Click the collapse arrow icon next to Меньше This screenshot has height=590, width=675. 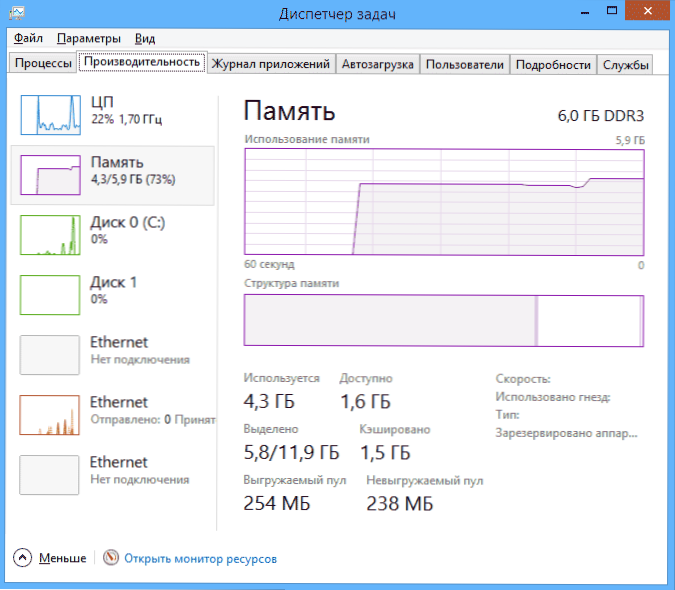point(22,558)
